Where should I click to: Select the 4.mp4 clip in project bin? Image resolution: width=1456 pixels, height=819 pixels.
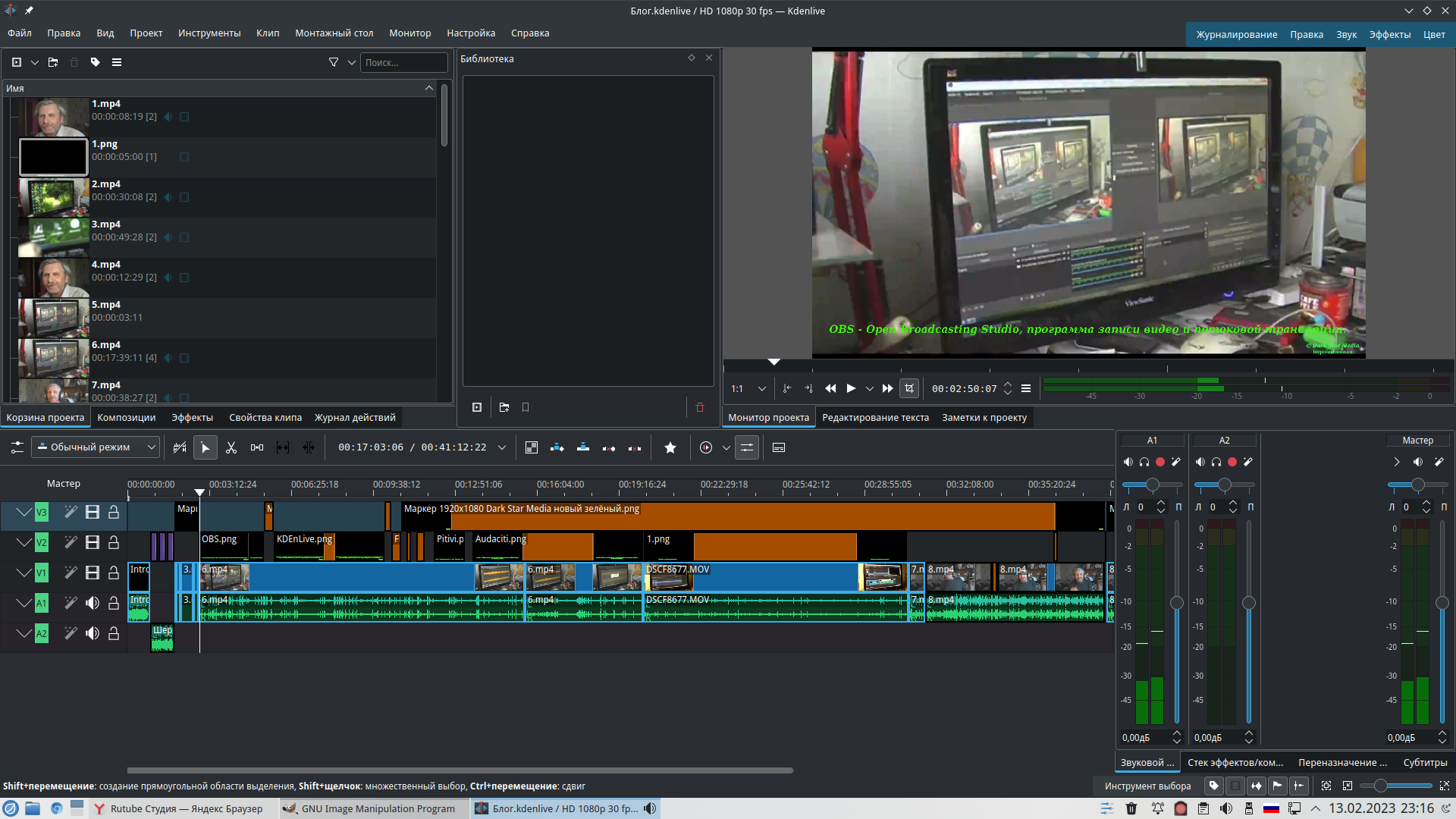[x=105, y=265]
